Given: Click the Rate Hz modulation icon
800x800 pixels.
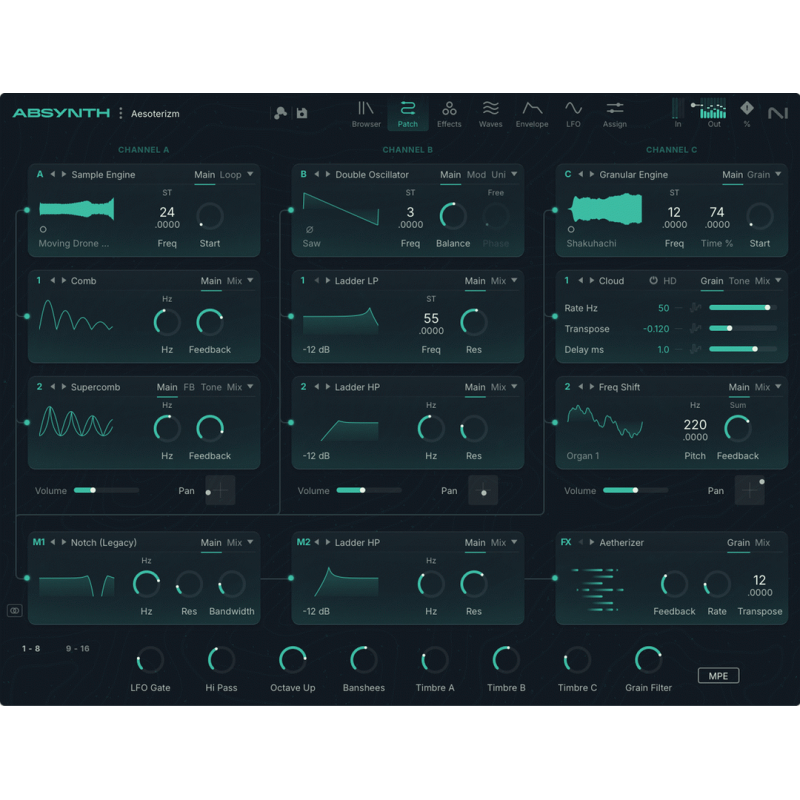Looking at the screenshot, I should click(695, 308).
